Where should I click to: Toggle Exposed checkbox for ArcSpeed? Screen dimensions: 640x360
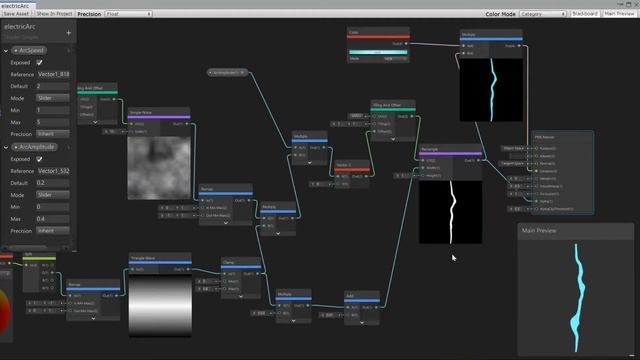pos(39,62)
